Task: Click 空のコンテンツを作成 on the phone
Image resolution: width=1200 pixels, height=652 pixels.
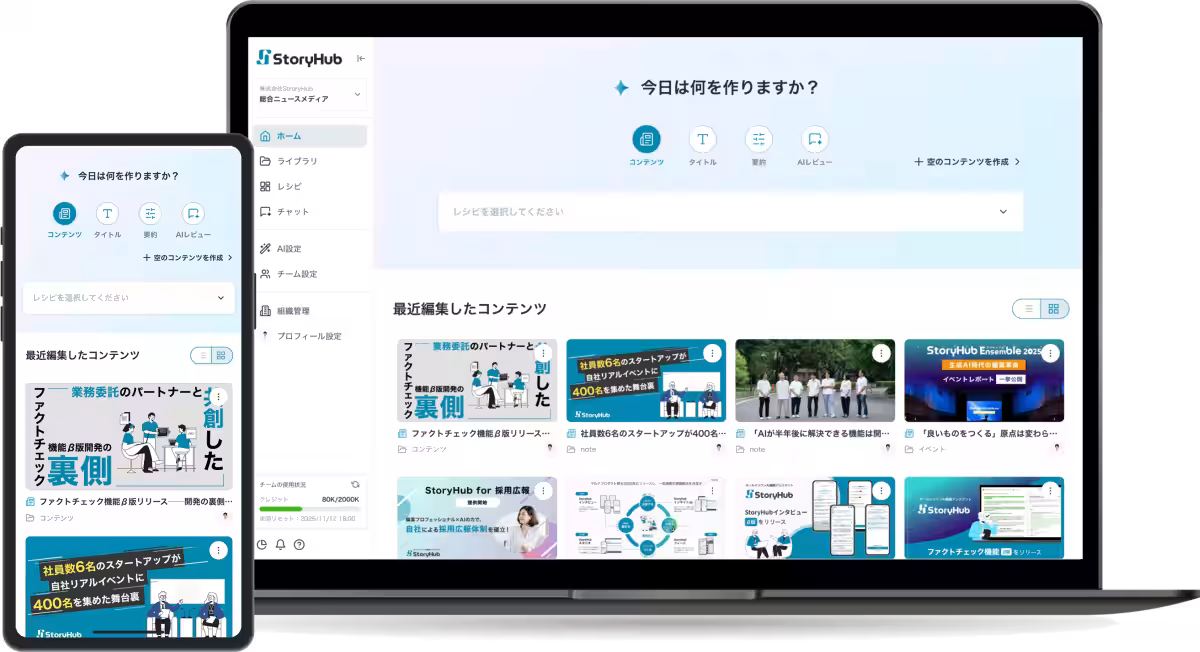Action: (188, 258)
